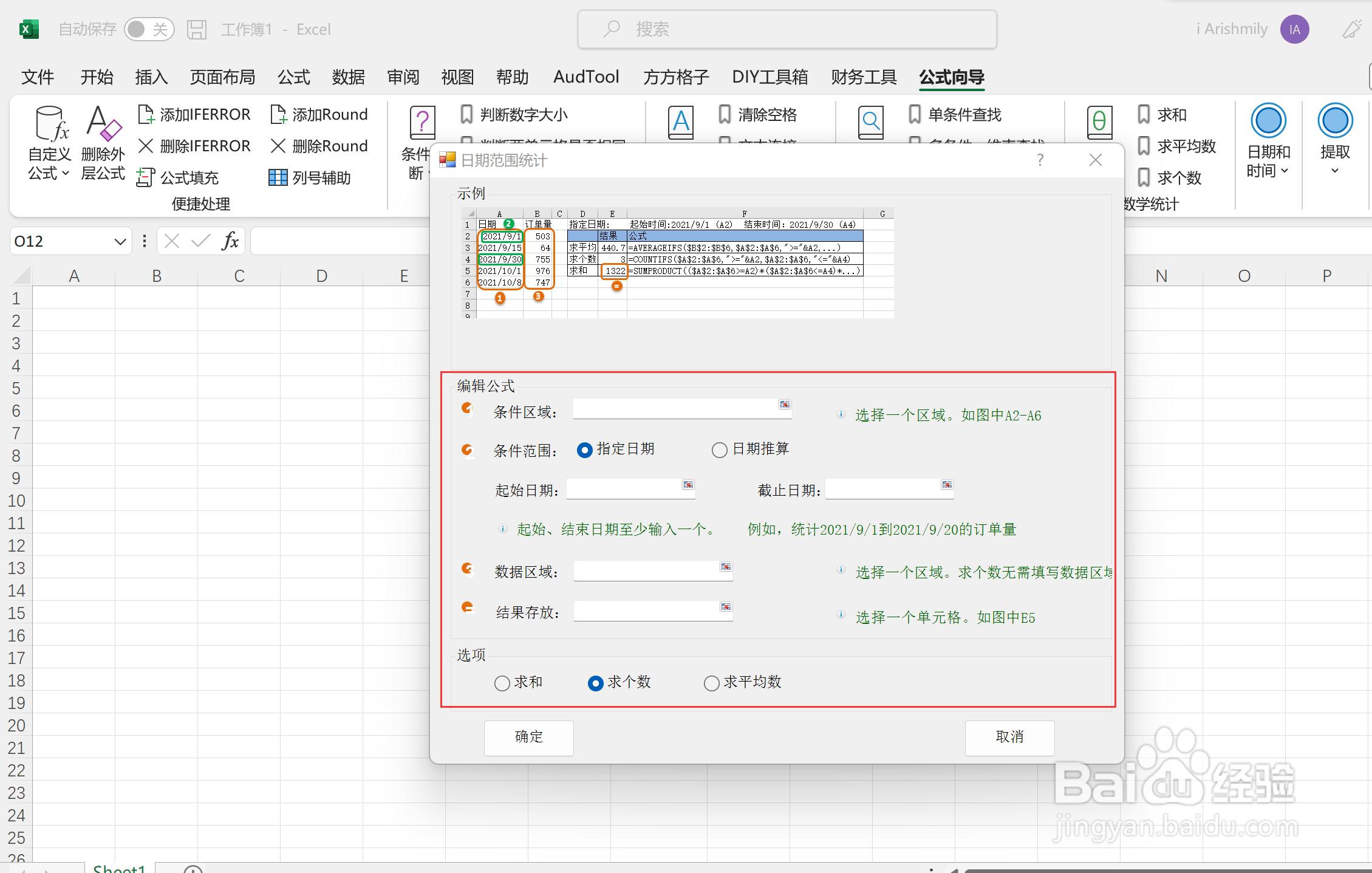Switch to the 财务工具 tab
The image size is (1372, 873).
(x=864, y=77)
